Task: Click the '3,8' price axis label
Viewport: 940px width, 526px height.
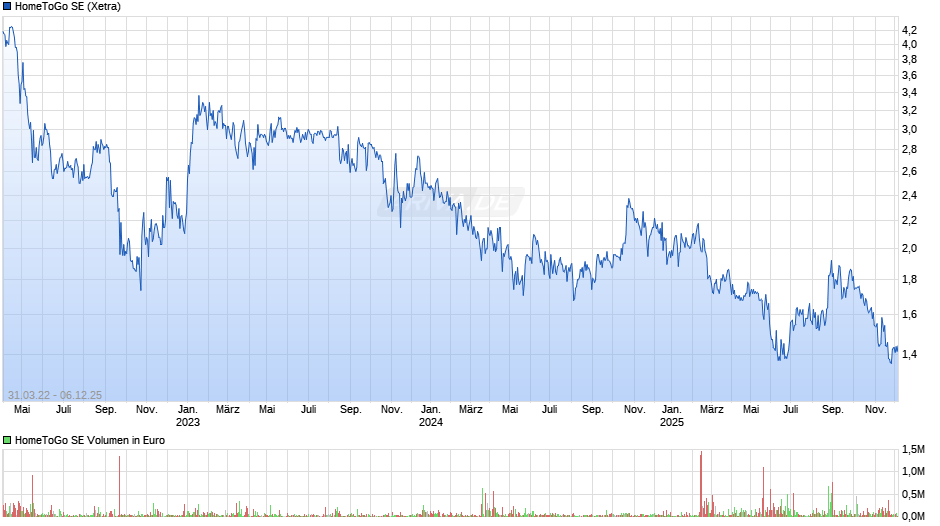Action: tap(909, 59)
